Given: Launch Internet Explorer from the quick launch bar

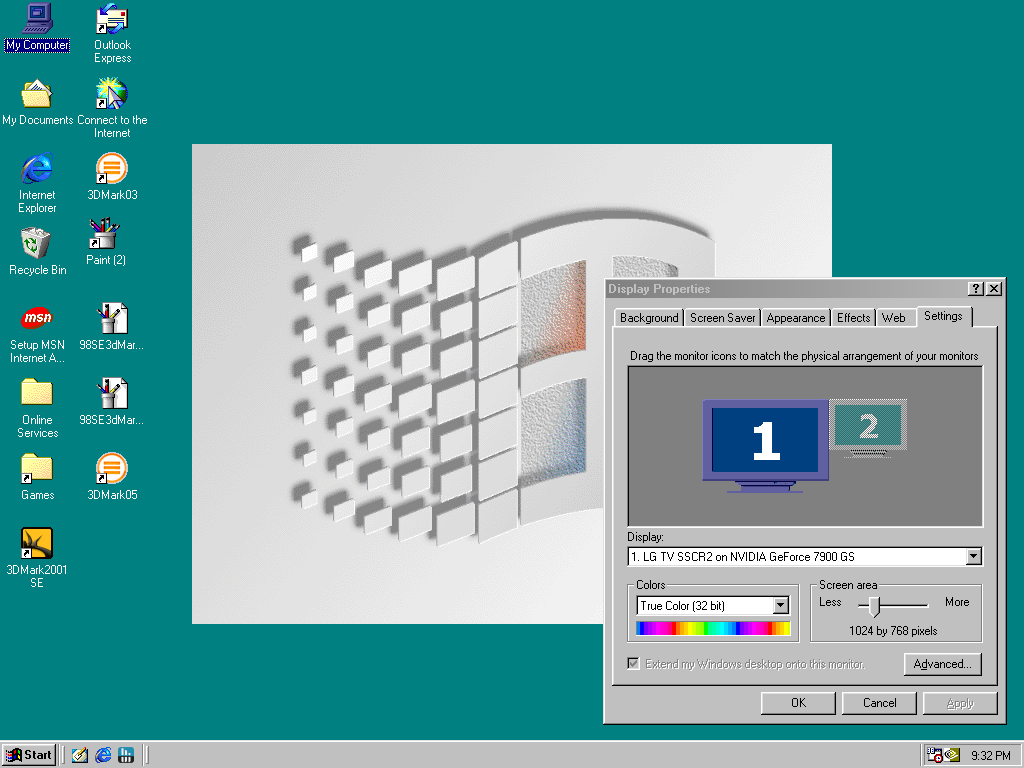Looking at the screenshot, I should 103,756.
